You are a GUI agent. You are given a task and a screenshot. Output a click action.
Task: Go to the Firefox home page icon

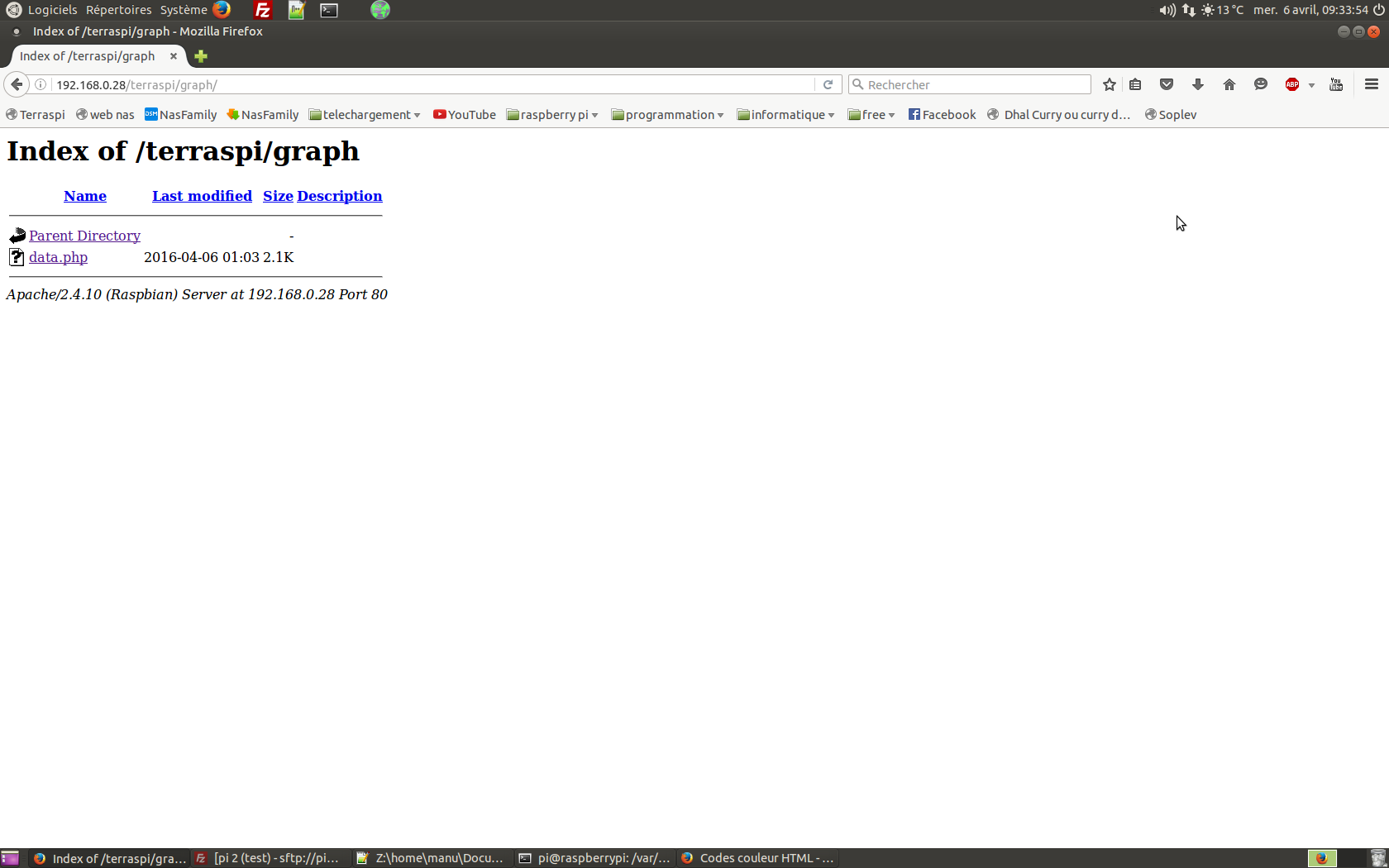coord(1229,84)
